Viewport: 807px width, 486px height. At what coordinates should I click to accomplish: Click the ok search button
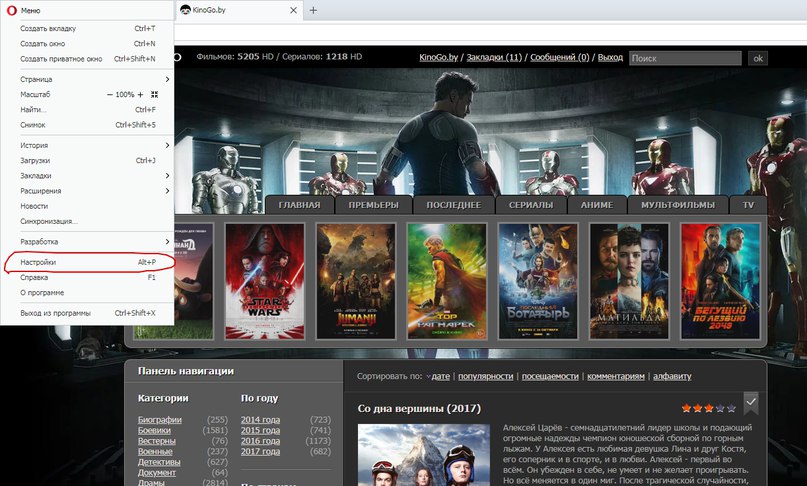pos(758,58)
